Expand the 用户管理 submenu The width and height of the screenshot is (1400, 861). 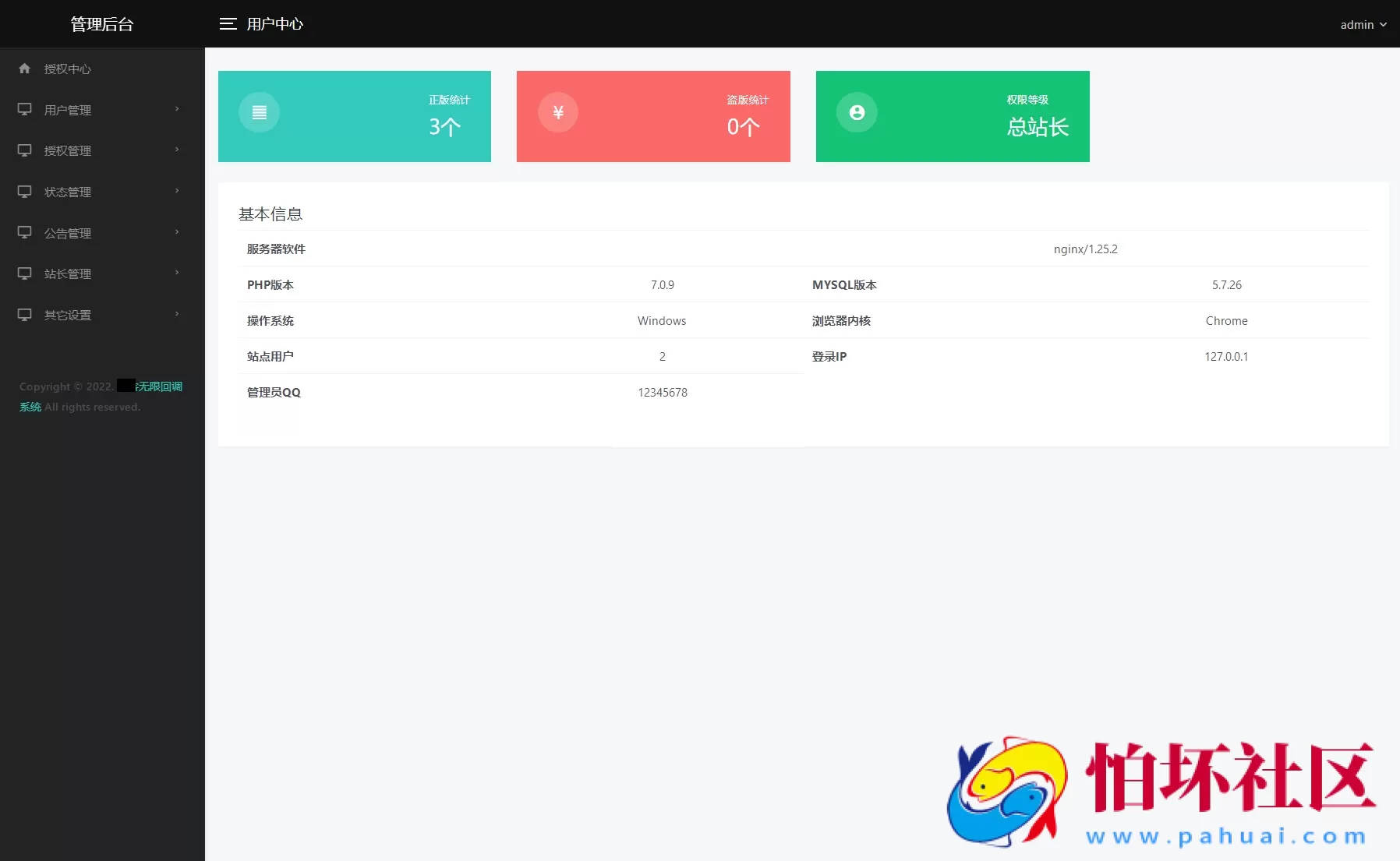(94, 109)
